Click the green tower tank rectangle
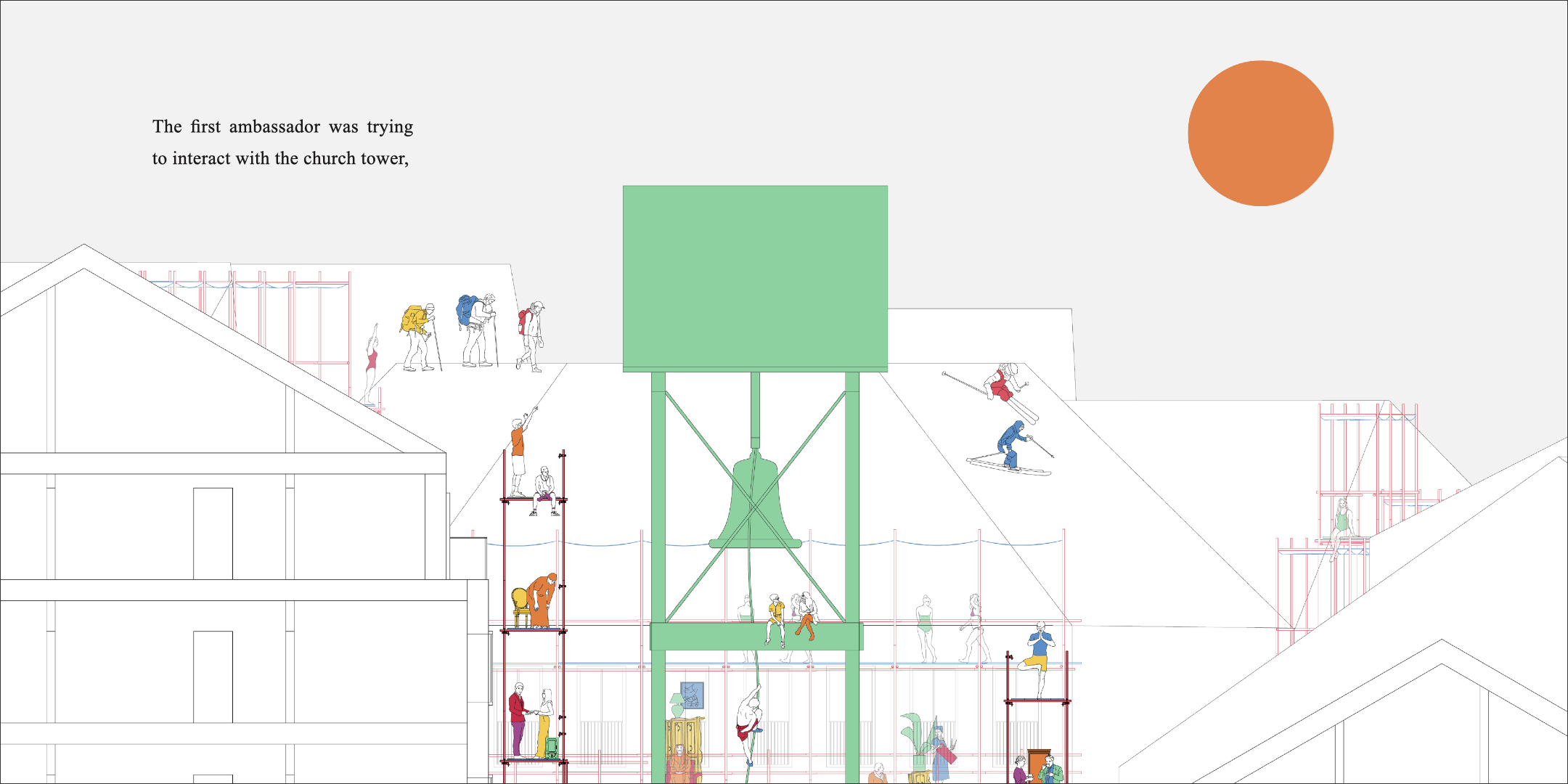 755,277
